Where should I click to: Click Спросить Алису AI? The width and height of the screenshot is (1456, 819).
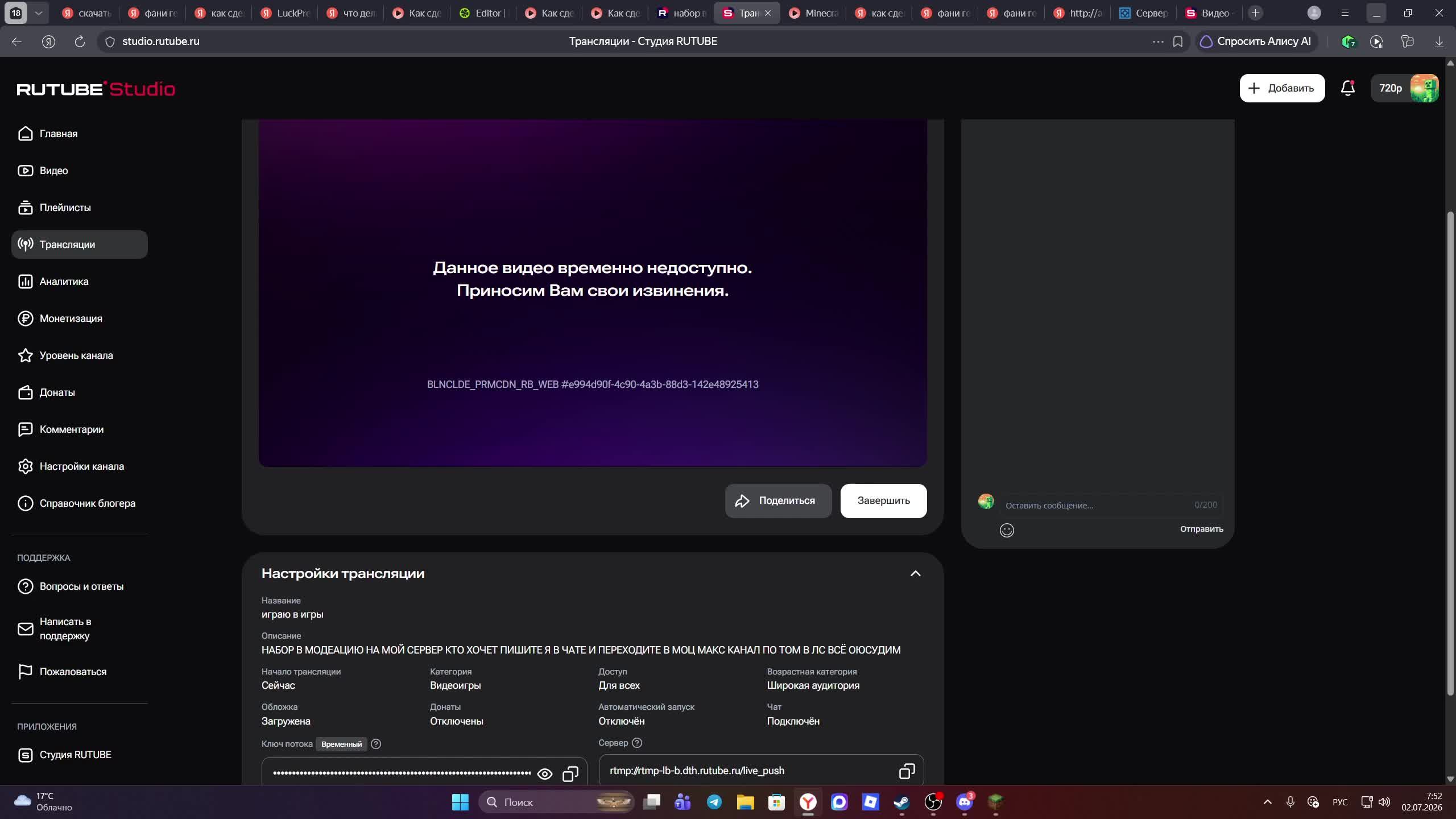coord(1256,42)
